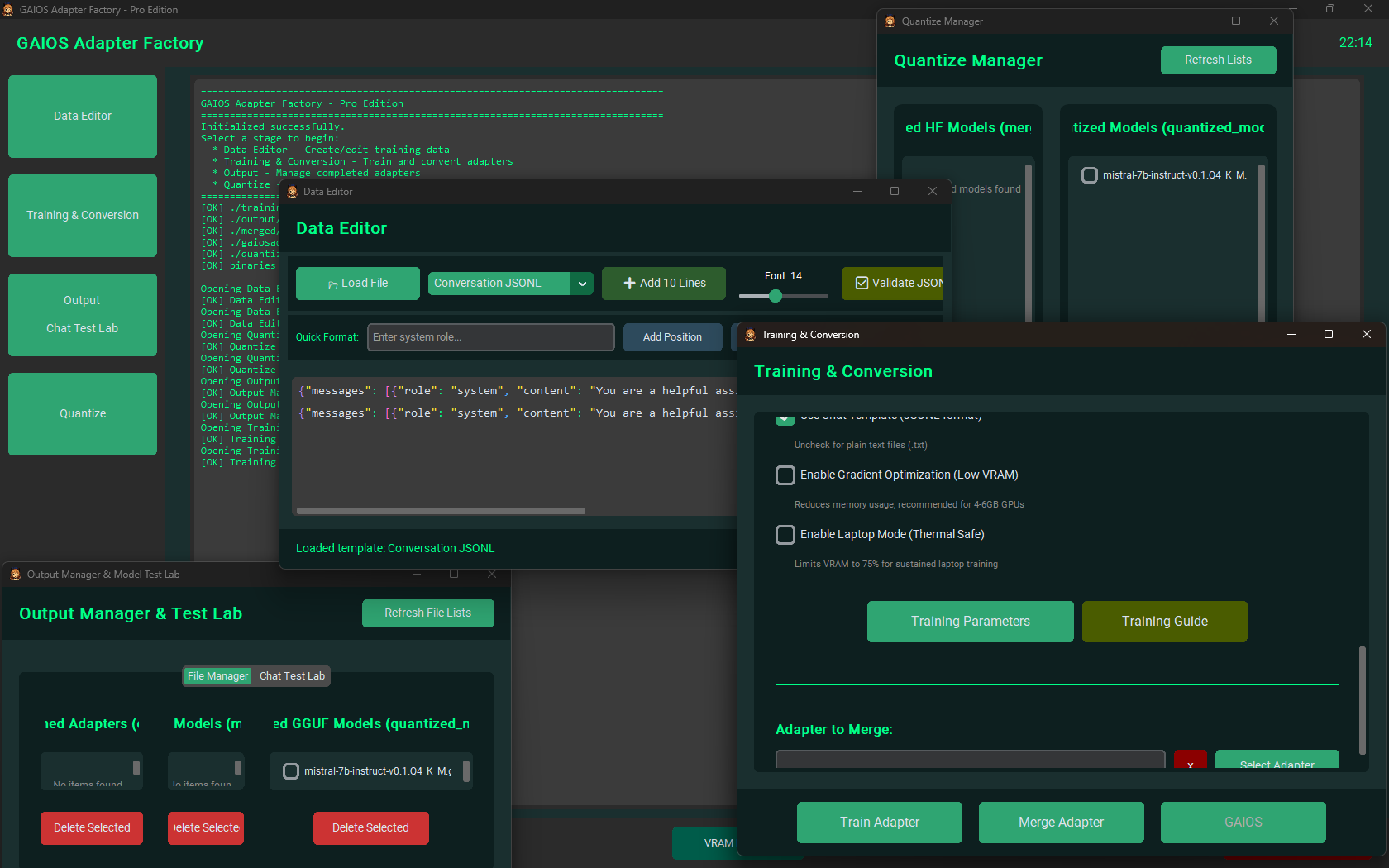Click Train Adapter button
The height and width of the screenshot is (868, 1389).
click(880, 823)
